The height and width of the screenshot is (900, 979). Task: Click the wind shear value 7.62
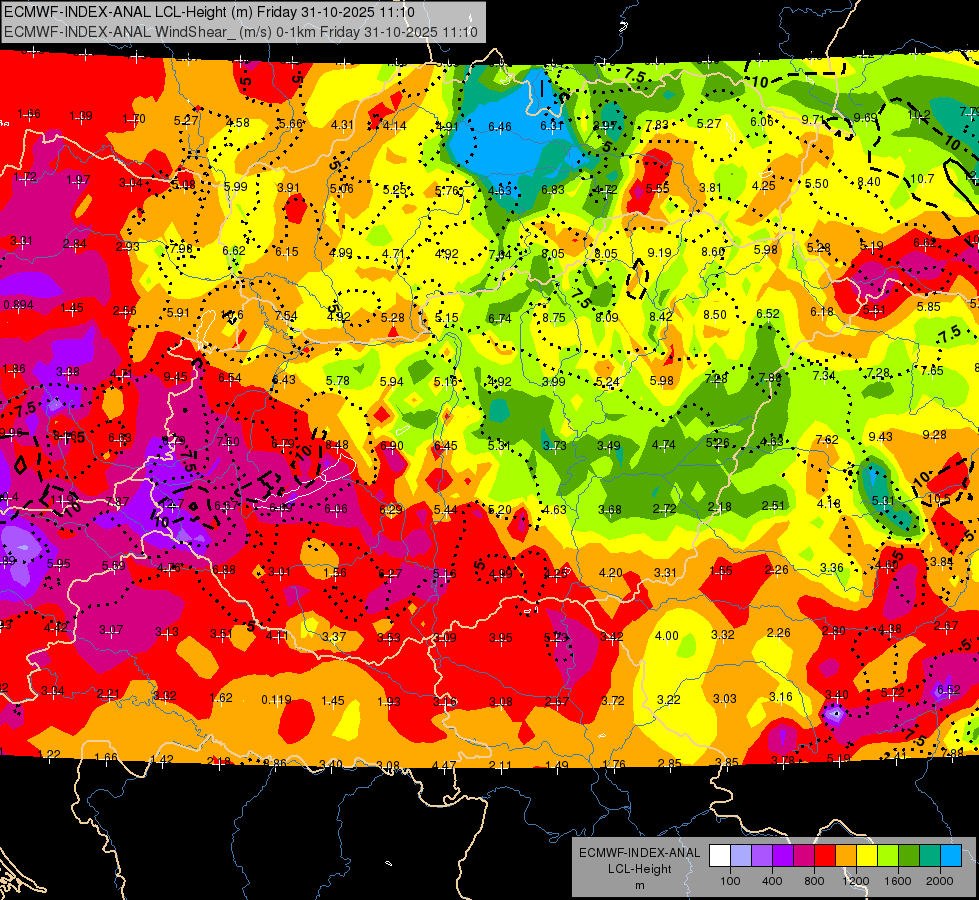click(x=827, y=440)
